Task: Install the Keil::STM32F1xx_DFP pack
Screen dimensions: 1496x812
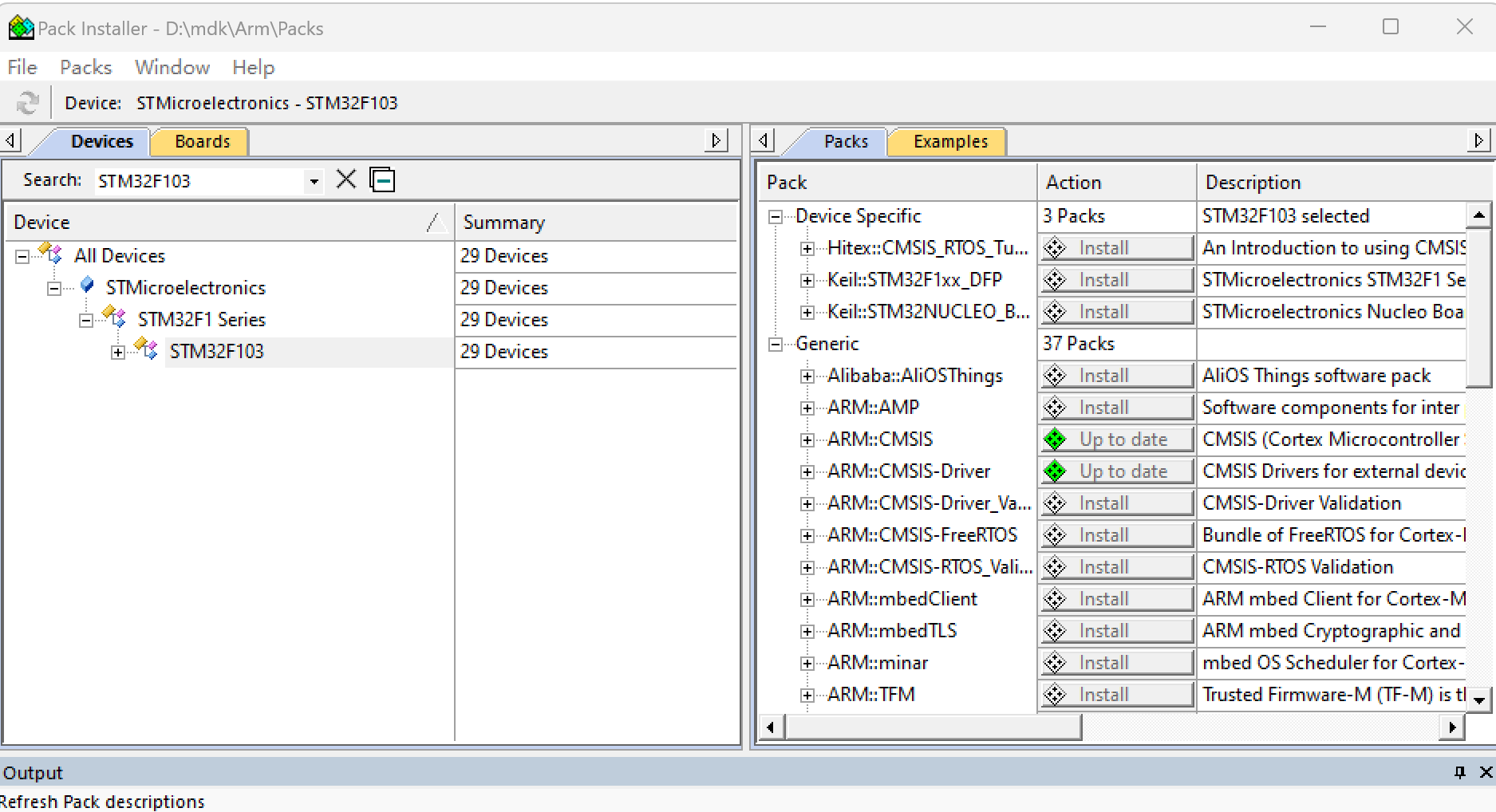Action: tap(1116, 280)
